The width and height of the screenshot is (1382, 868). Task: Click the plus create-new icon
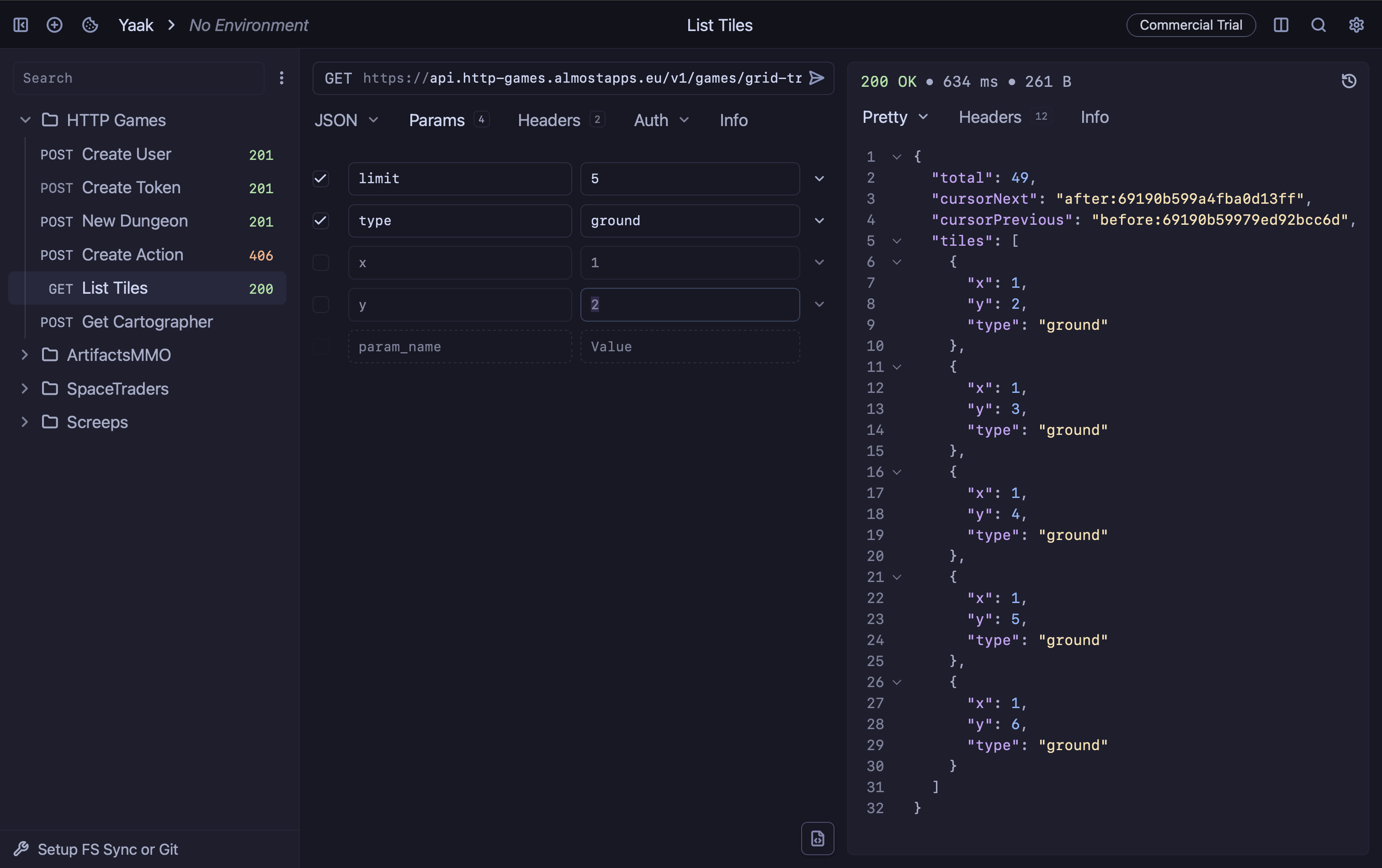[54, 25]
